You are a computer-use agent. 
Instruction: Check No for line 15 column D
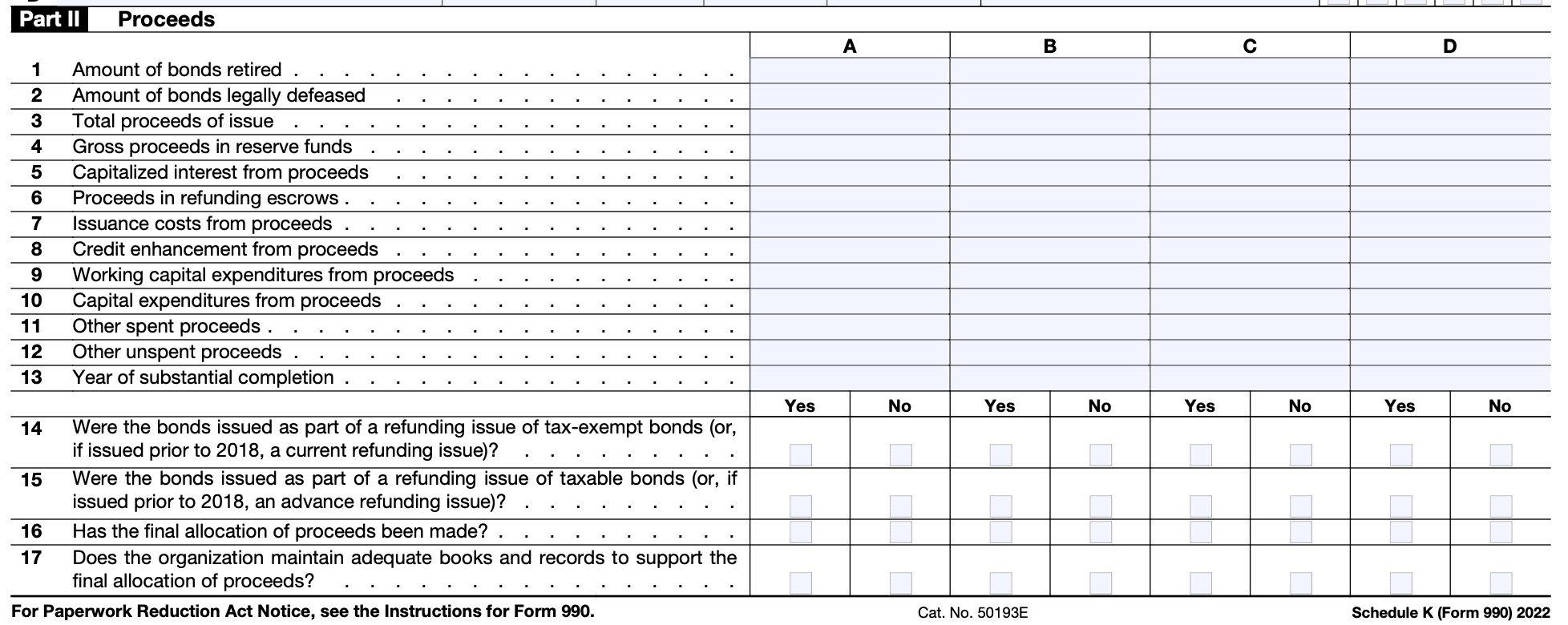tap(1500, 506)
